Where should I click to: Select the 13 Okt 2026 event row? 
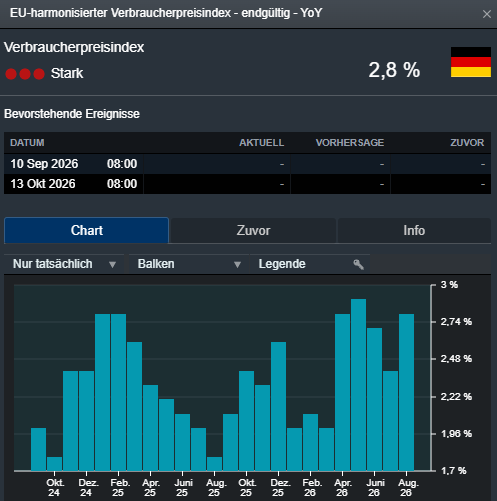247,184
